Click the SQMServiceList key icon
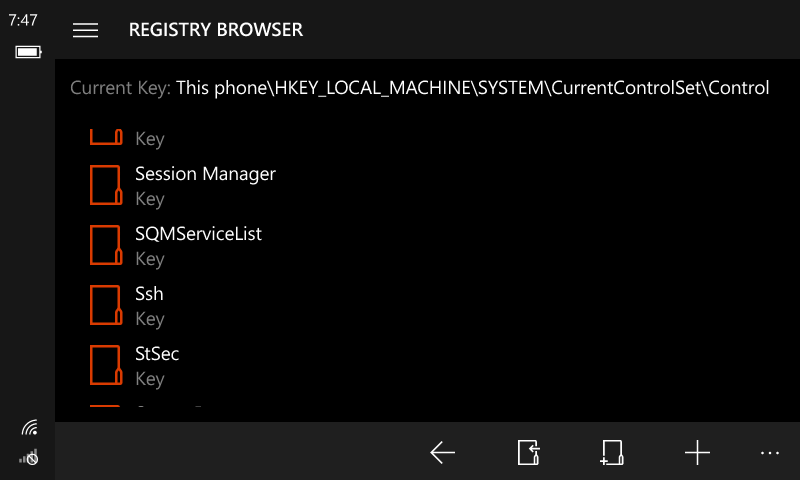 pos(105,245)
